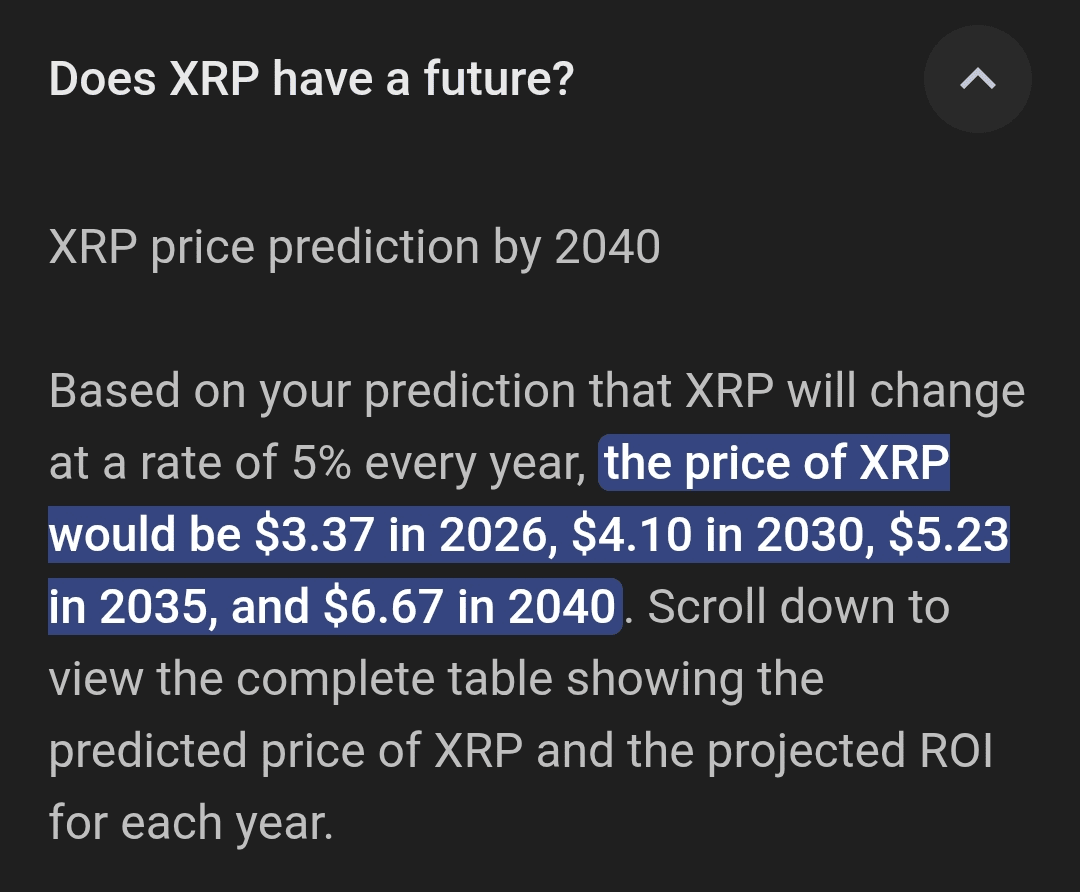Click the word "future?" in the question title

point(499,79)
